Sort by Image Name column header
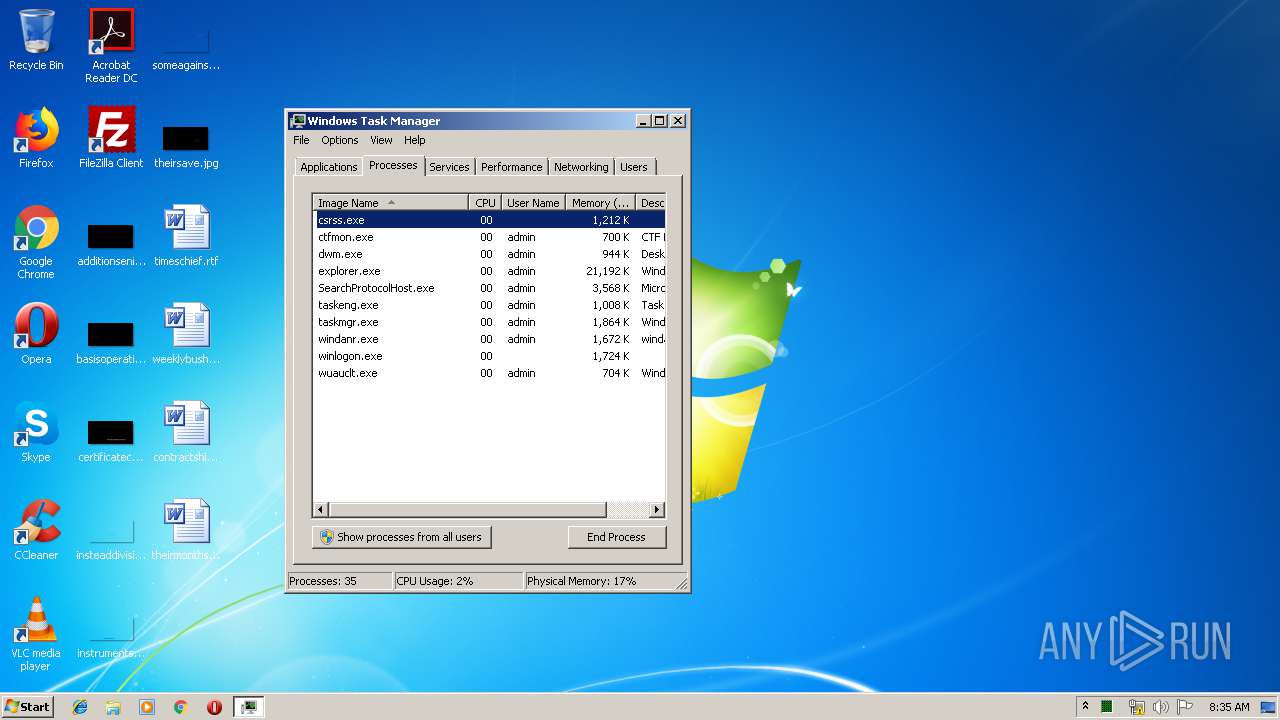 (390, 203)
